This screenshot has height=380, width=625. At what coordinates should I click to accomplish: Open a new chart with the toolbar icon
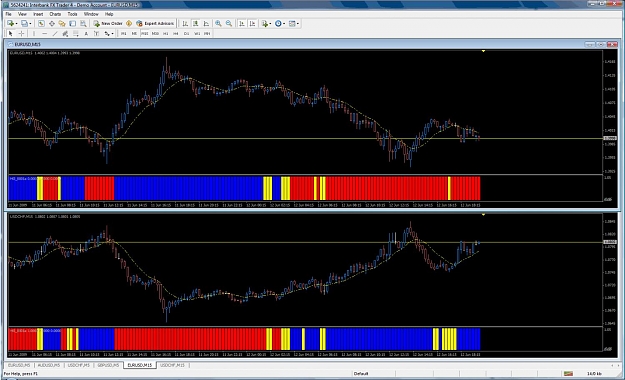pyautogui.click(x=10, y=24)
